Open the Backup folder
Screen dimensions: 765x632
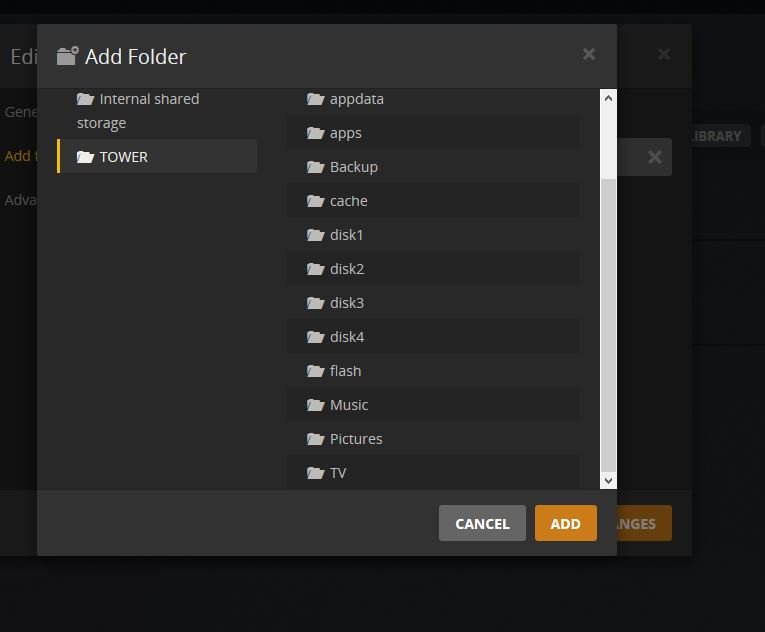point(433,167)
